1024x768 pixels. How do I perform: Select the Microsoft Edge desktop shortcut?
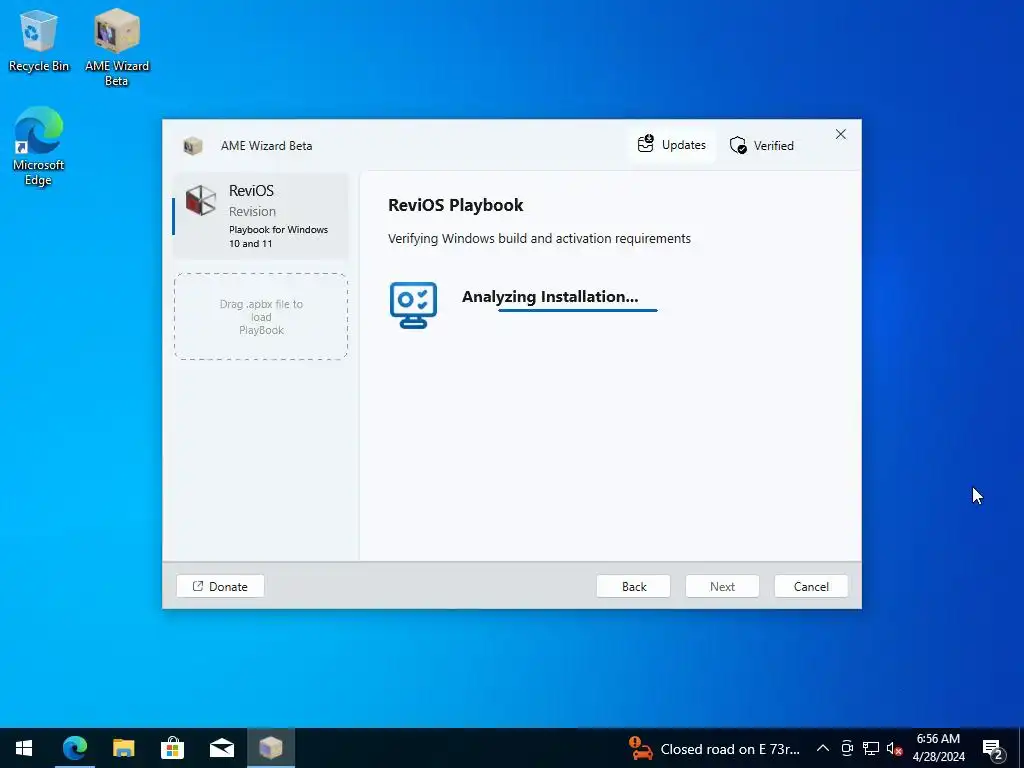(x=39, y=146)
